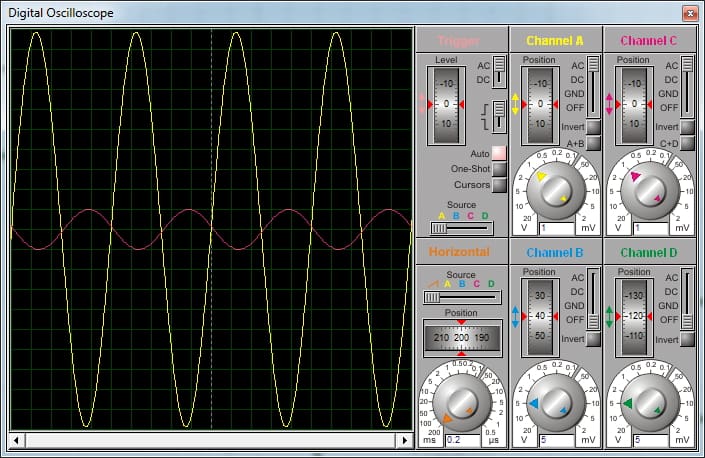Image resolution: width=705 pixels, height=458 pixels.
Task: Click the trigger AC/DC coupling switch
Action: click(499, 72)
